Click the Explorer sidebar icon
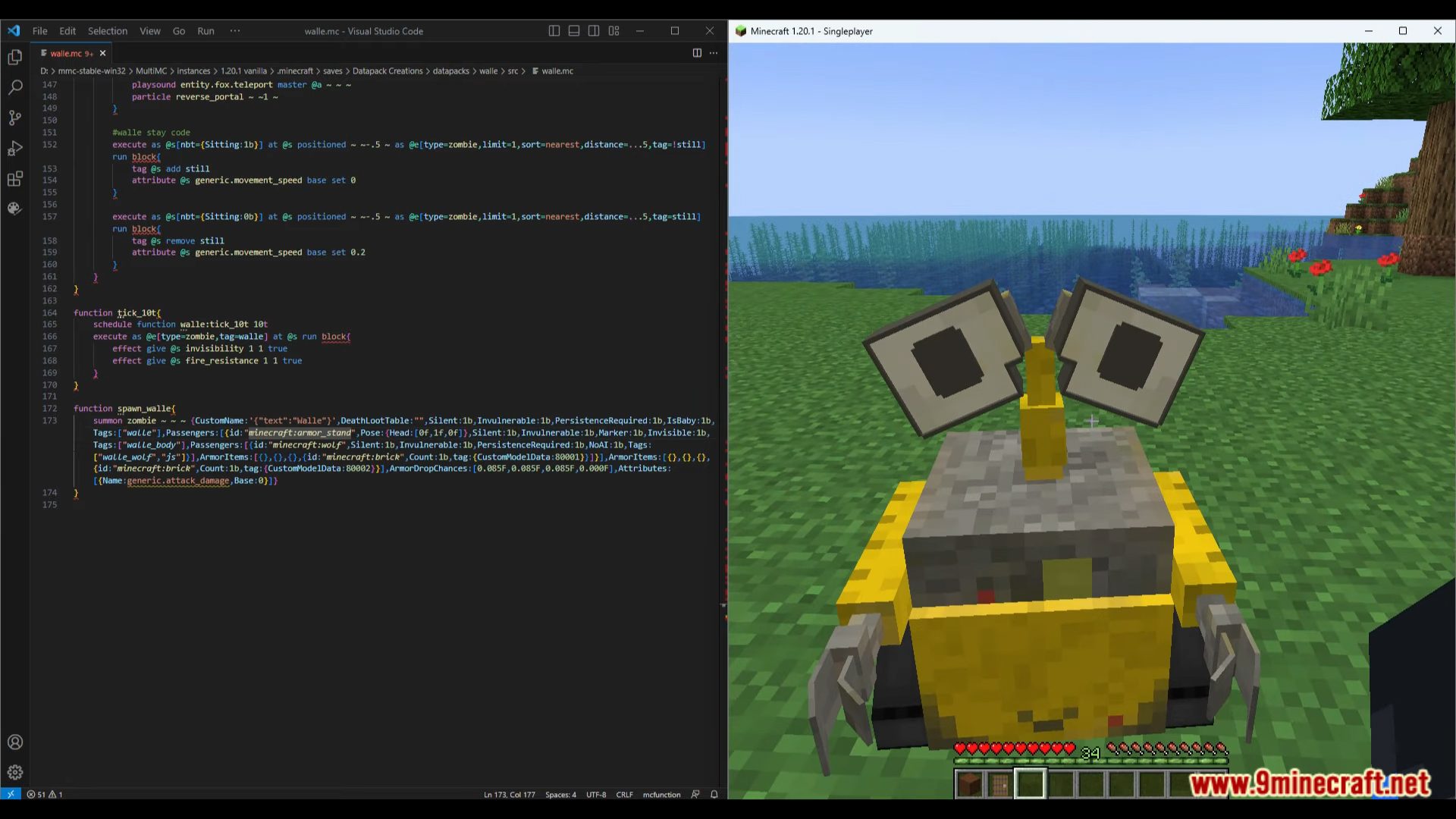The width and height of the screenshot is (1456, 819). click(x=15, y=57)
